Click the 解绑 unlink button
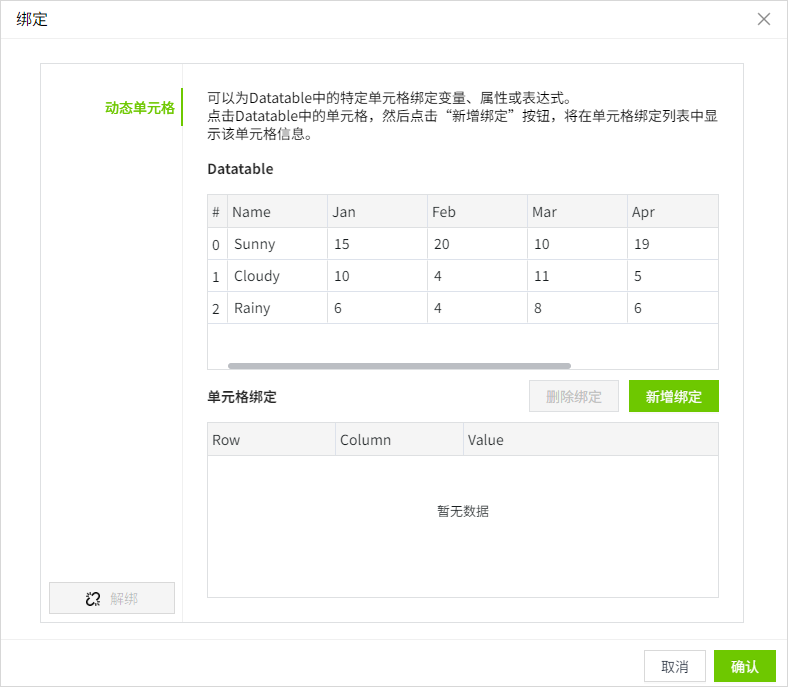The image size is (788, 687). coord(112,598)
